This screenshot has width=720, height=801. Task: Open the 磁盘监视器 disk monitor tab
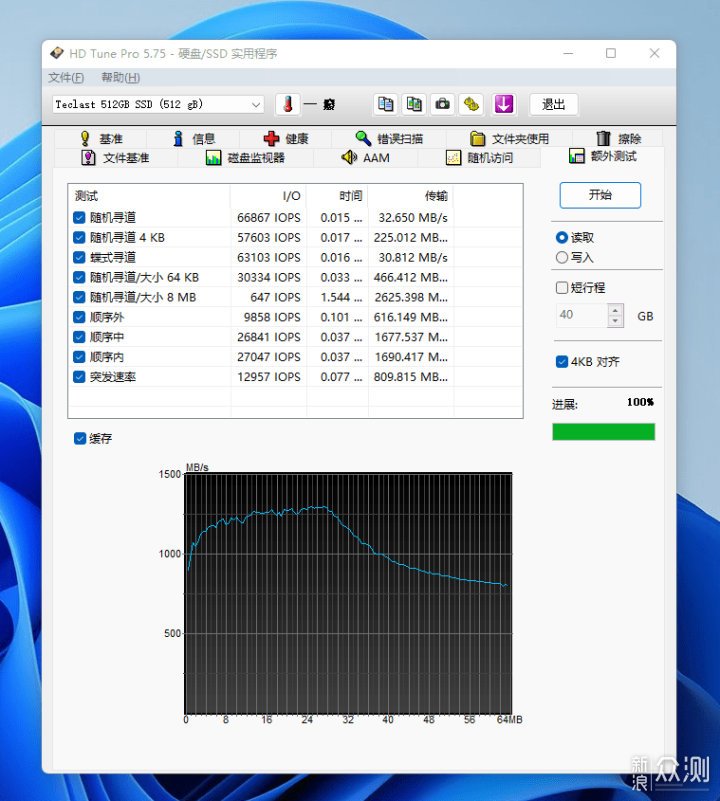pyautogui.click(x=246, y=158)
